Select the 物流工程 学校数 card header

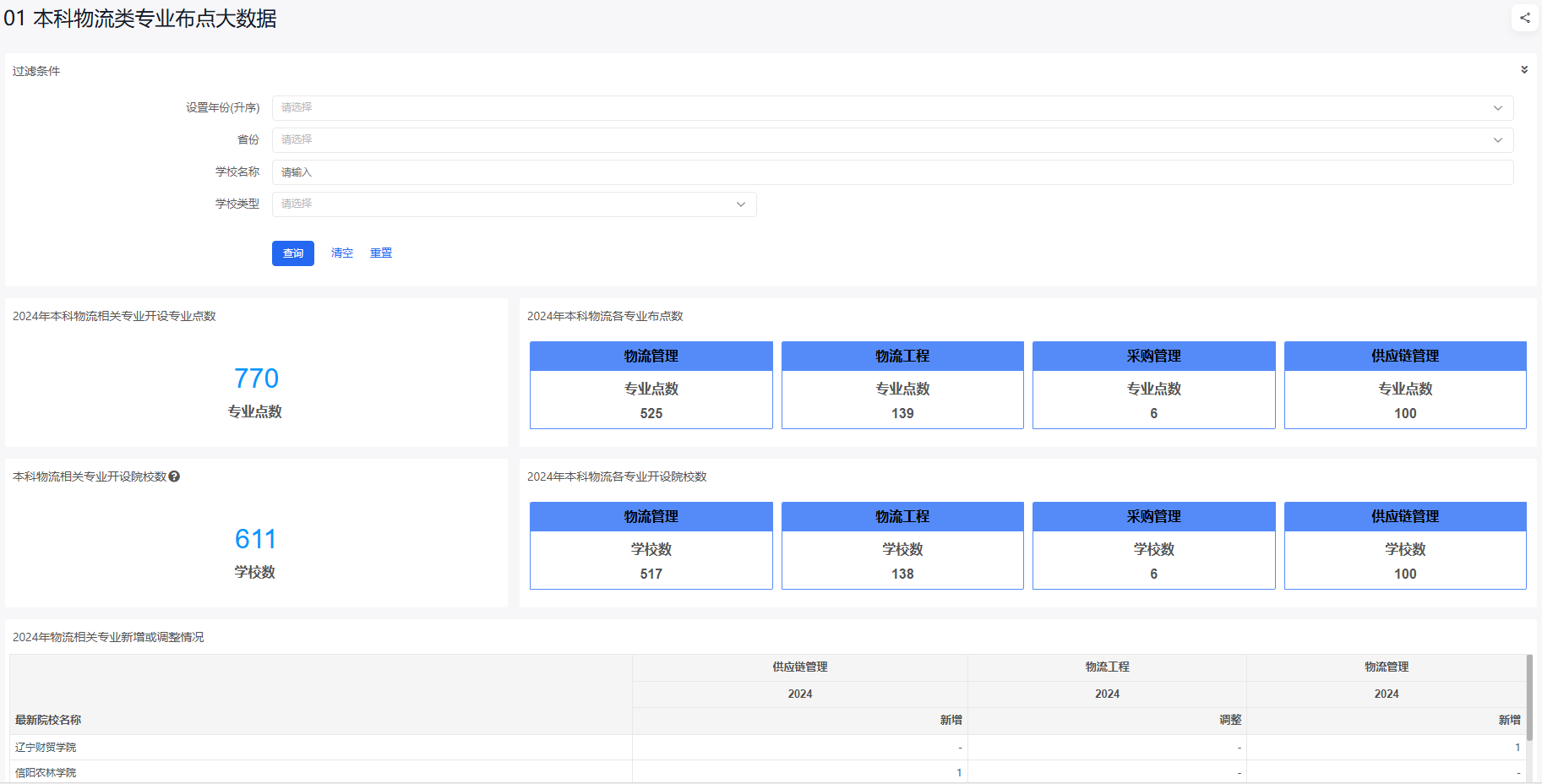point(902,517)
